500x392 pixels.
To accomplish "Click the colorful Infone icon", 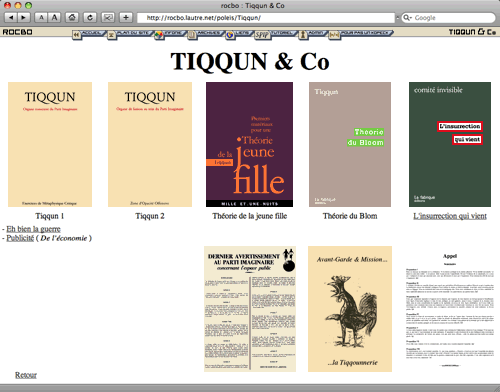I will point(159,35).
